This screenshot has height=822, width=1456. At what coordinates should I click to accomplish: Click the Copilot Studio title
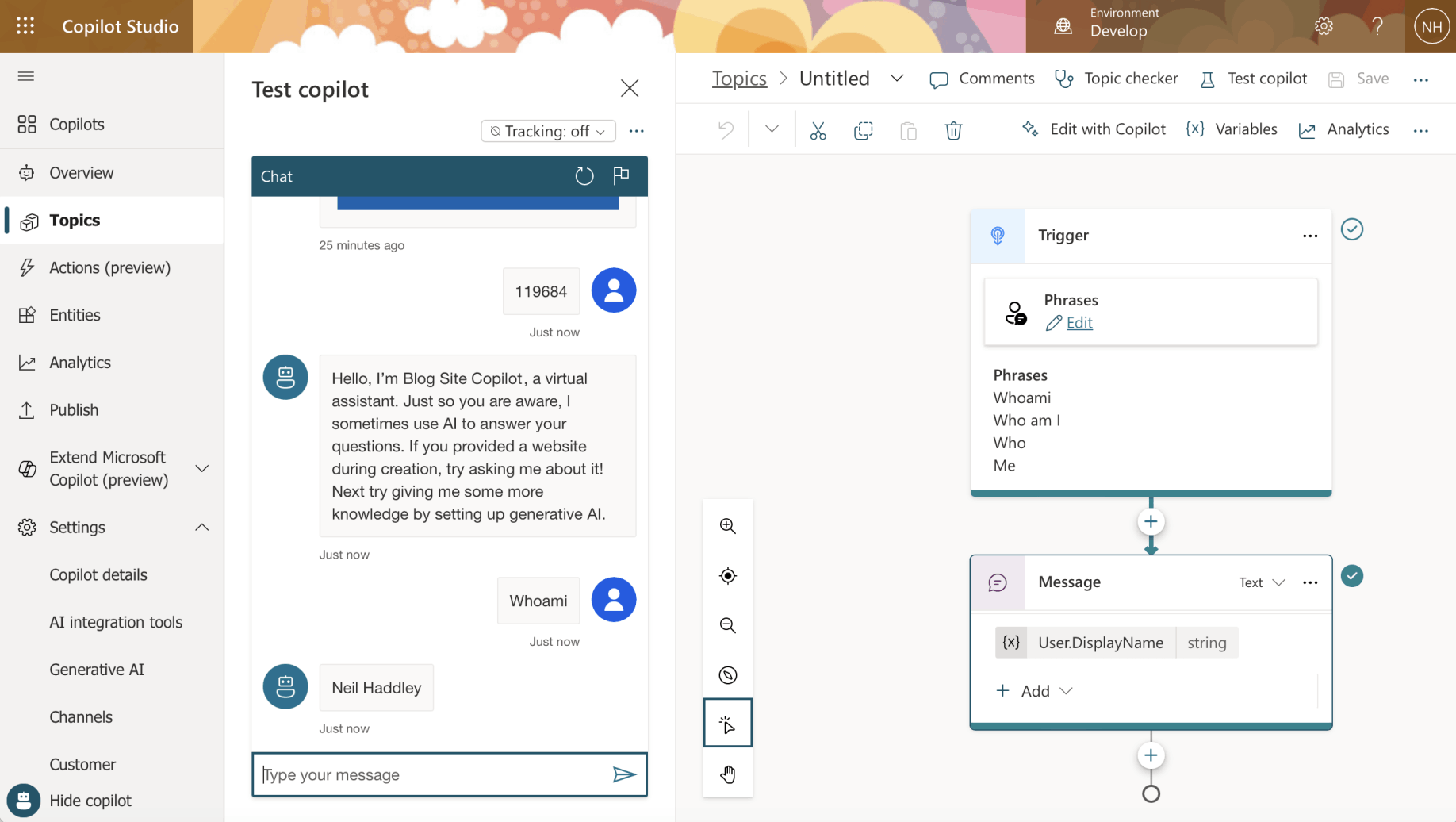tap(121, 26)
